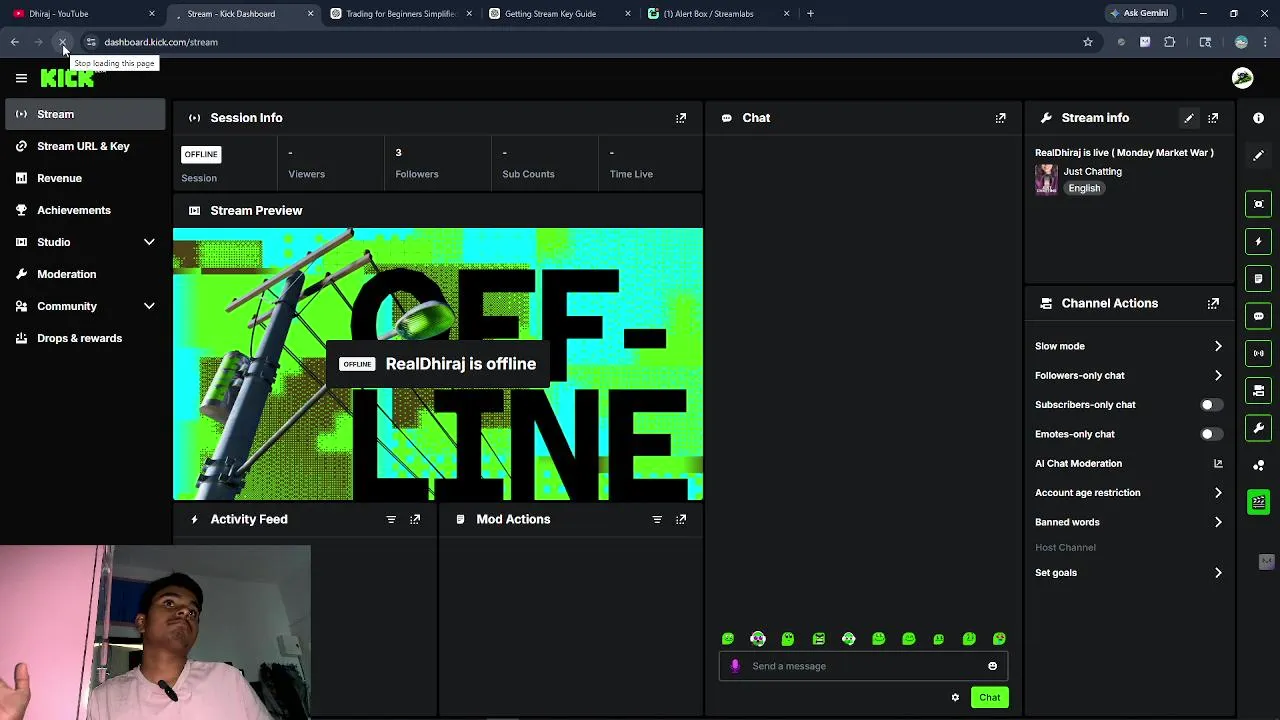
Task: Open Drops & rewards page
Action: coord(86,338)
